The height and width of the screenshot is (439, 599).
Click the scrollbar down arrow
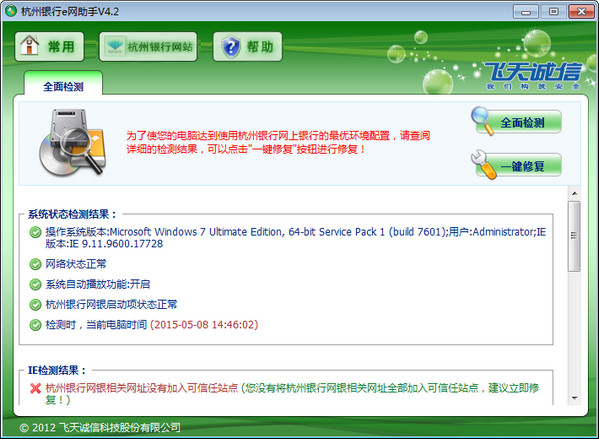coord(574,398)
